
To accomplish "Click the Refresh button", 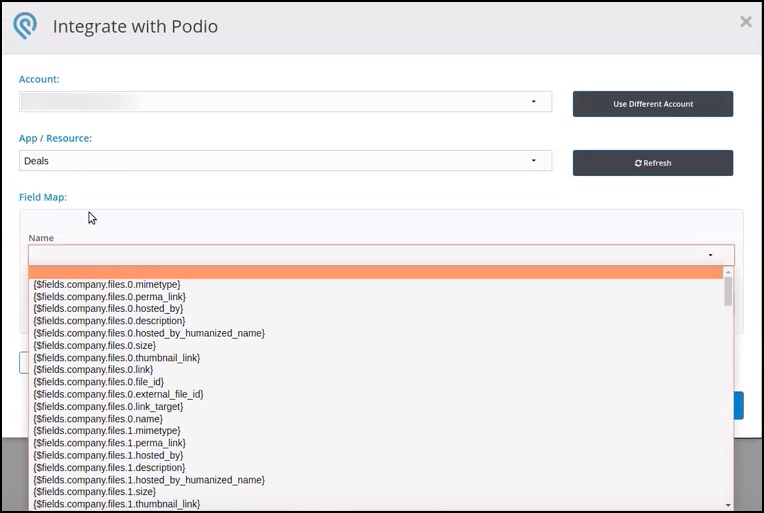I will tap(652, 163).
